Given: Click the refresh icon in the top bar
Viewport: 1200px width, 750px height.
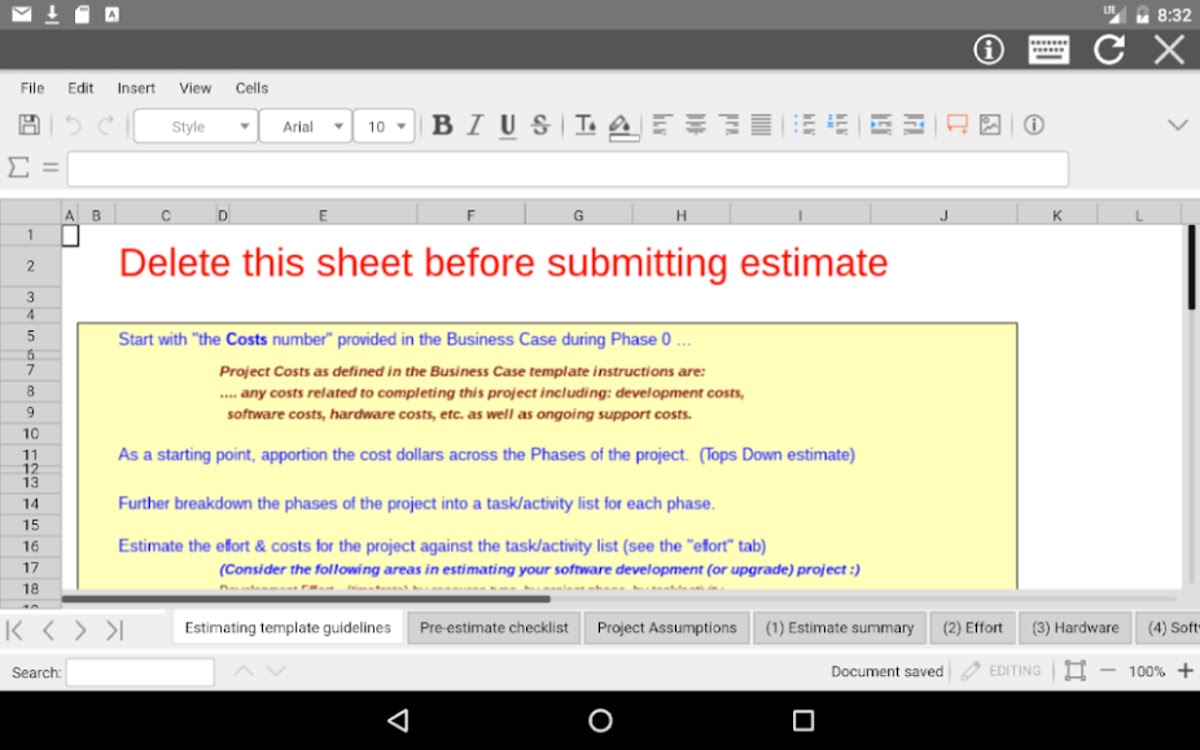Looking at the screenshot, I should coord(1108,50).
